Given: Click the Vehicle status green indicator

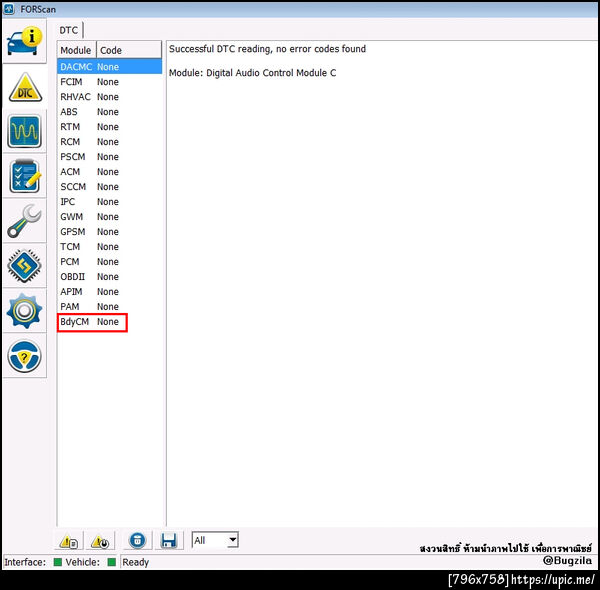Looking at the screenshot, I should pyautogui.click(x=112, y=562).
